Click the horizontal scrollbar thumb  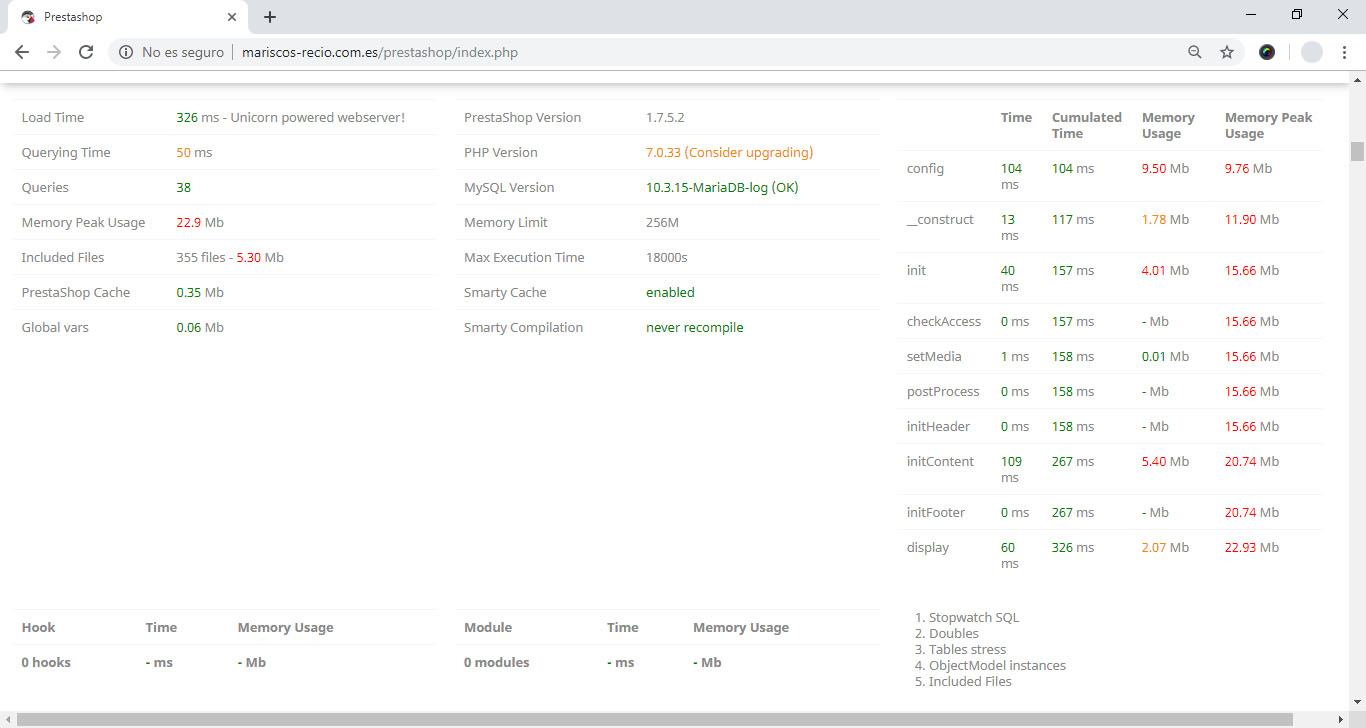[655, 720]
